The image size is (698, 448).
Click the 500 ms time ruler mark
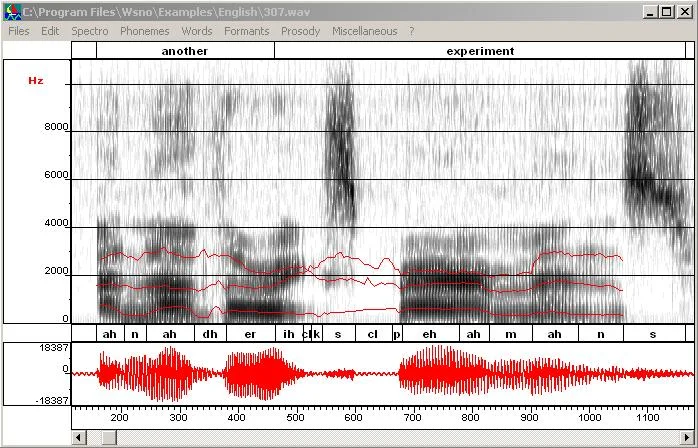[x=295, y=417]
